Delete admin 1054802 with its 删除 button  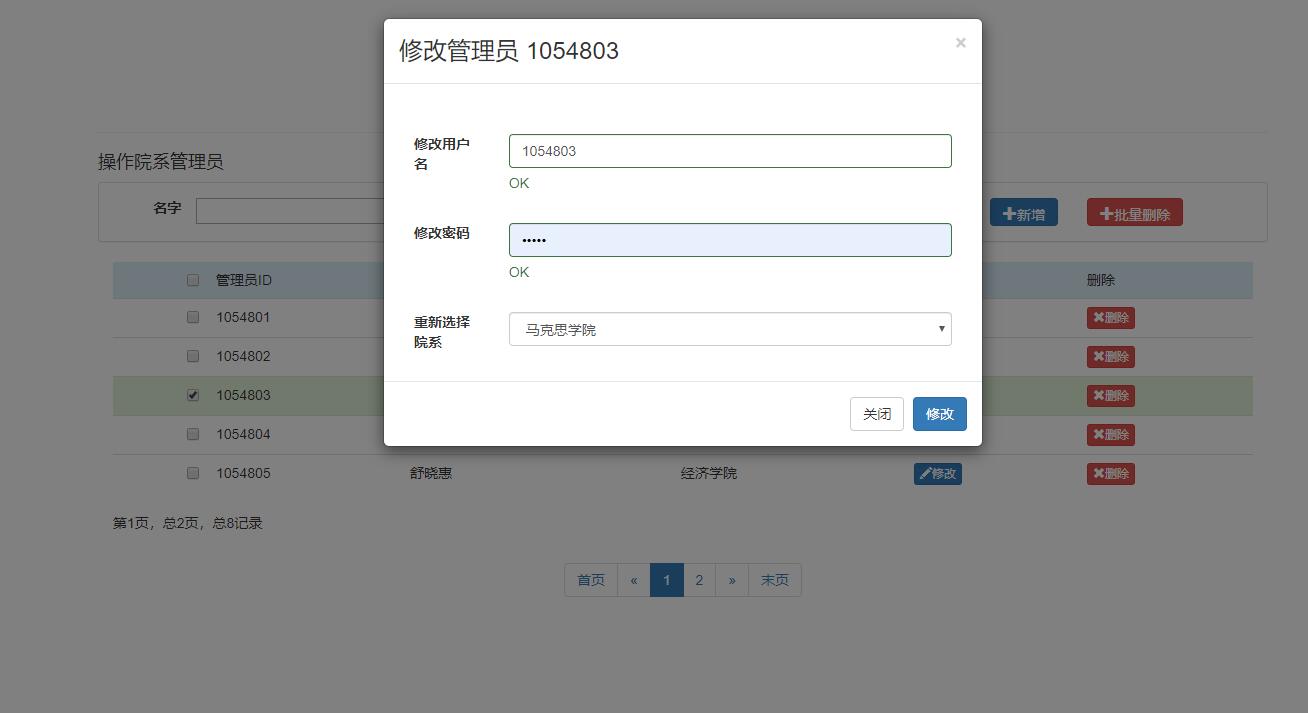pos(1110,356)
